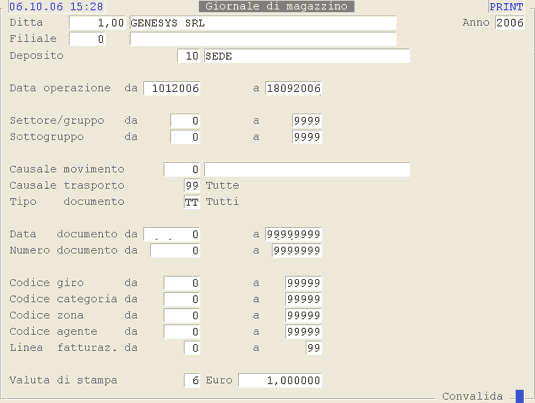Screen dimensions: 535x403
Task: Click the Valuta di stampa label
Action: click(x=63, y=380)
